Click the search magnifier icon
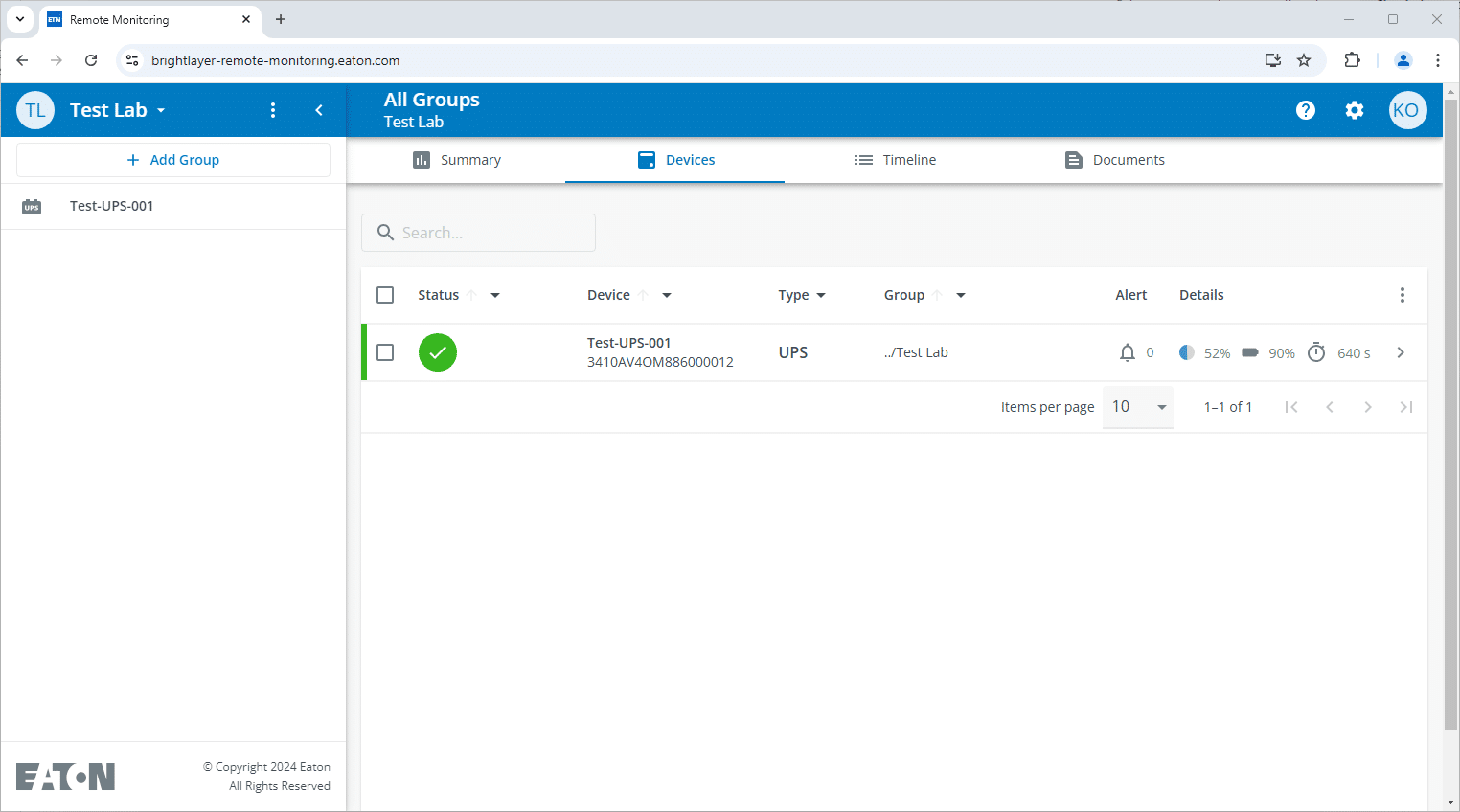The width and height of the screenshot is (1460, 812). point(385,233)
